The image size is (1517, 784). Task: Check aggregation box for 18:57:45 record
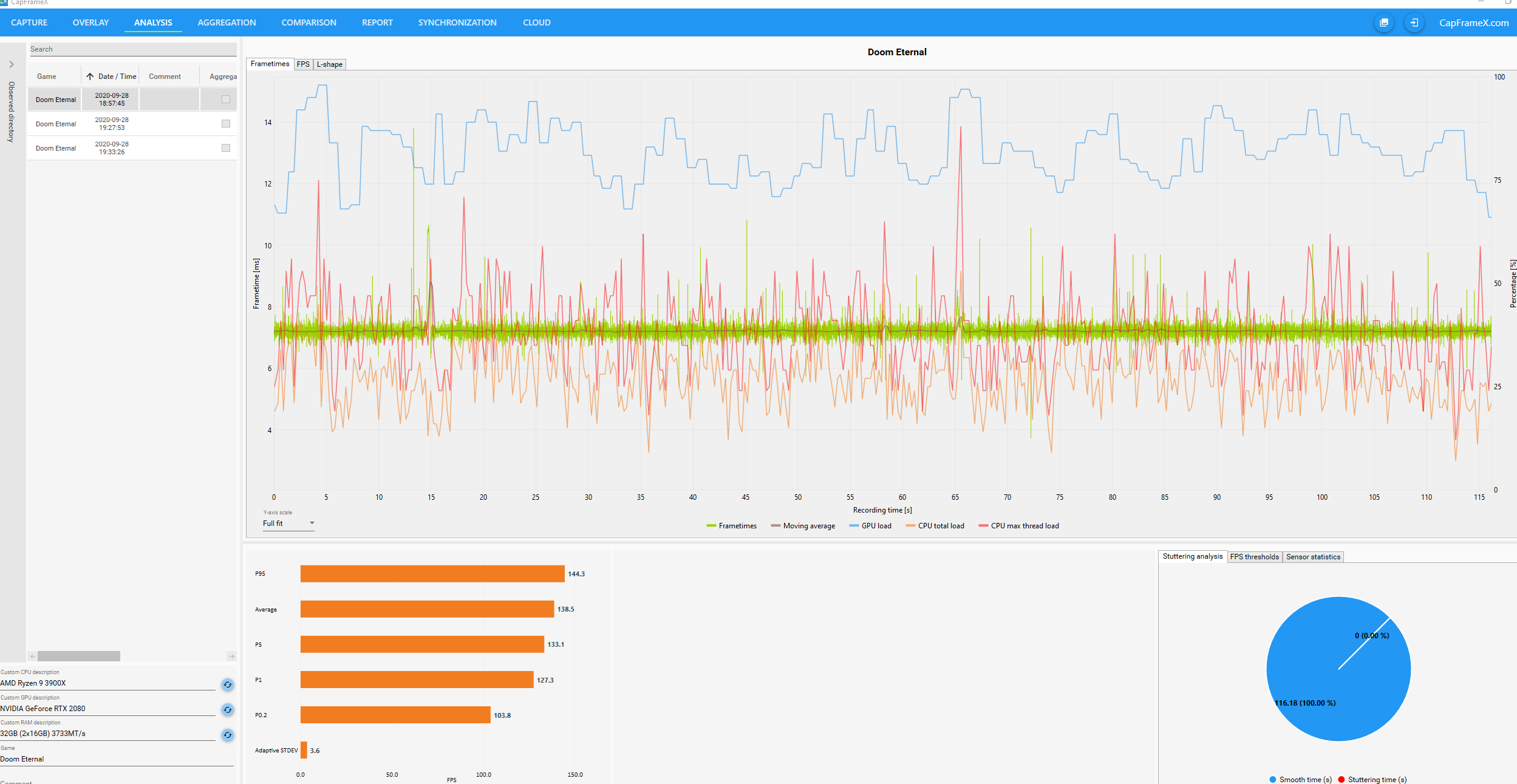point(226,99)
